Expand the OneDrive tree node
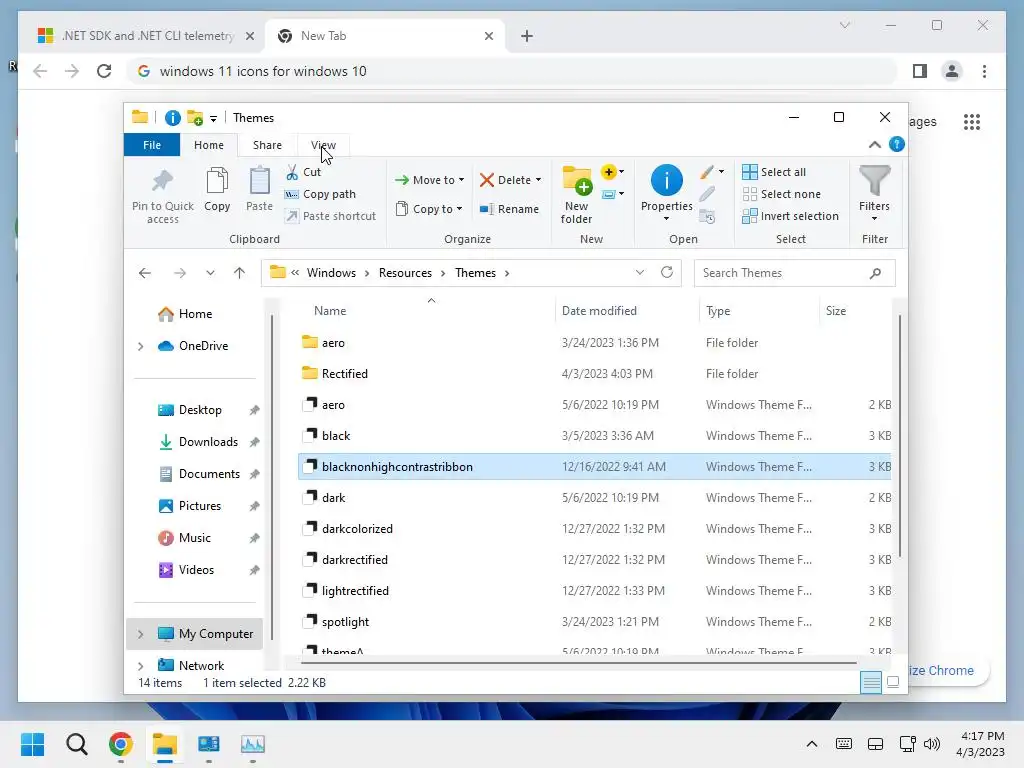This screenshot has height=768, width=1024. point(140,346)
